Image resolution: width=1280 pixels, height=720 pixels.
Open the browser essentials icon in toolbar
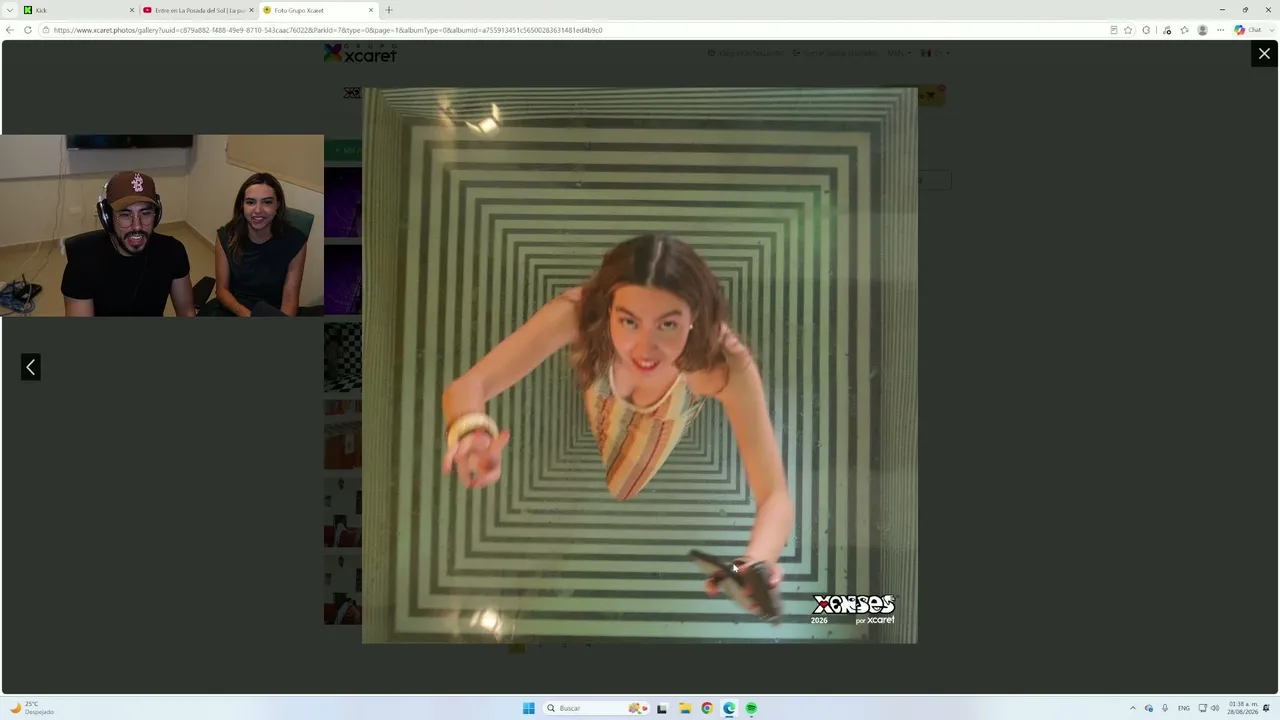[x=1167, y=30]
